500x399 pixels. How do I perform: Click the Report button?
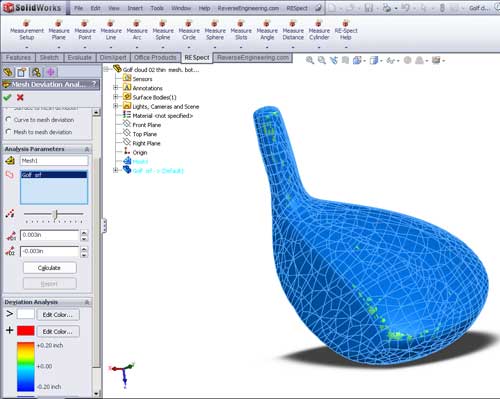tap(49, 284)
